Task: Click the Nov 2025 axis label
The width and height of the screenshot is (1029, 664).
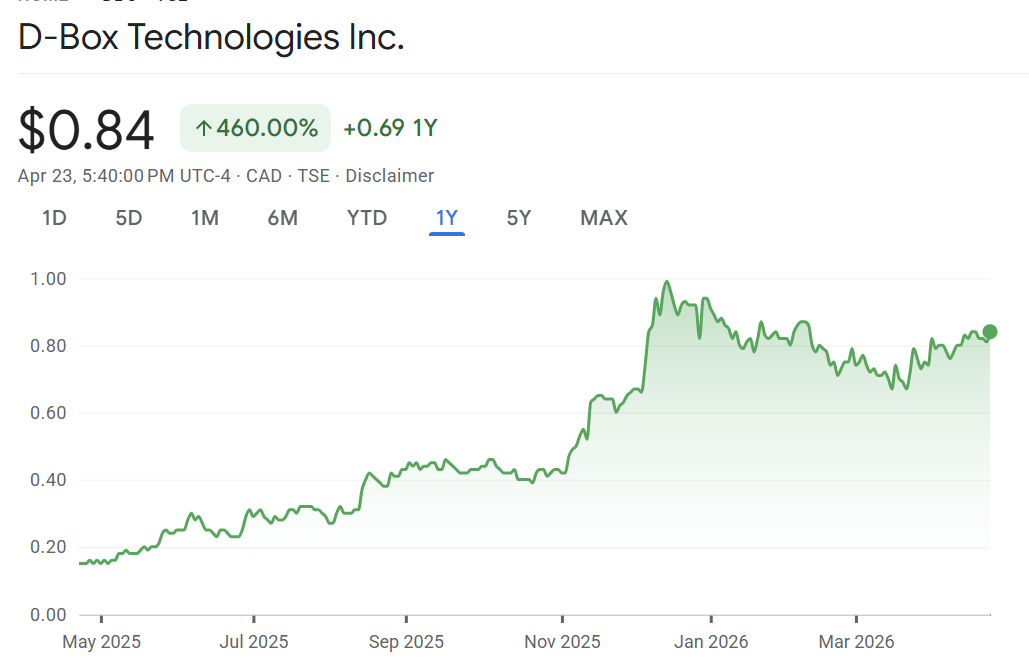Action: click(562, 641)
